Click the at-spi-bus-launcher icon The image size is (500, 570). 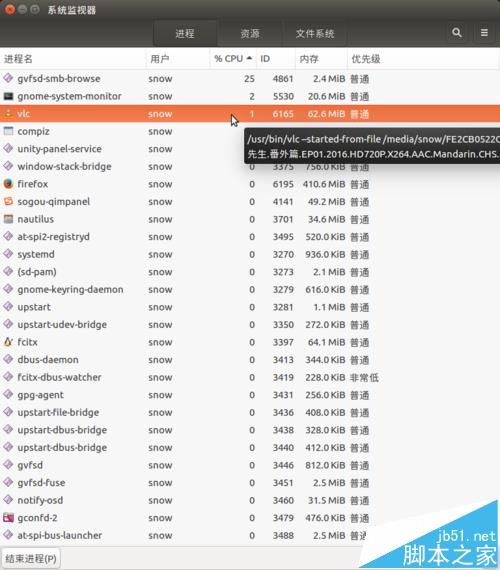pyautogui.click(x=8, y=535)
